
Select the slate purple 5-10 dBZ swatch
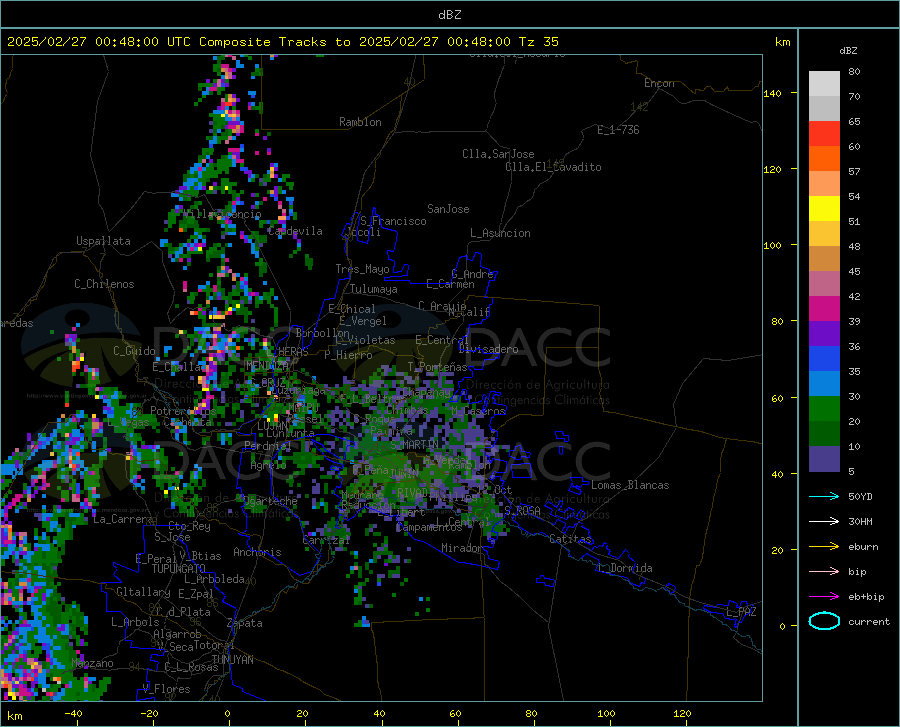pos(824,459)
